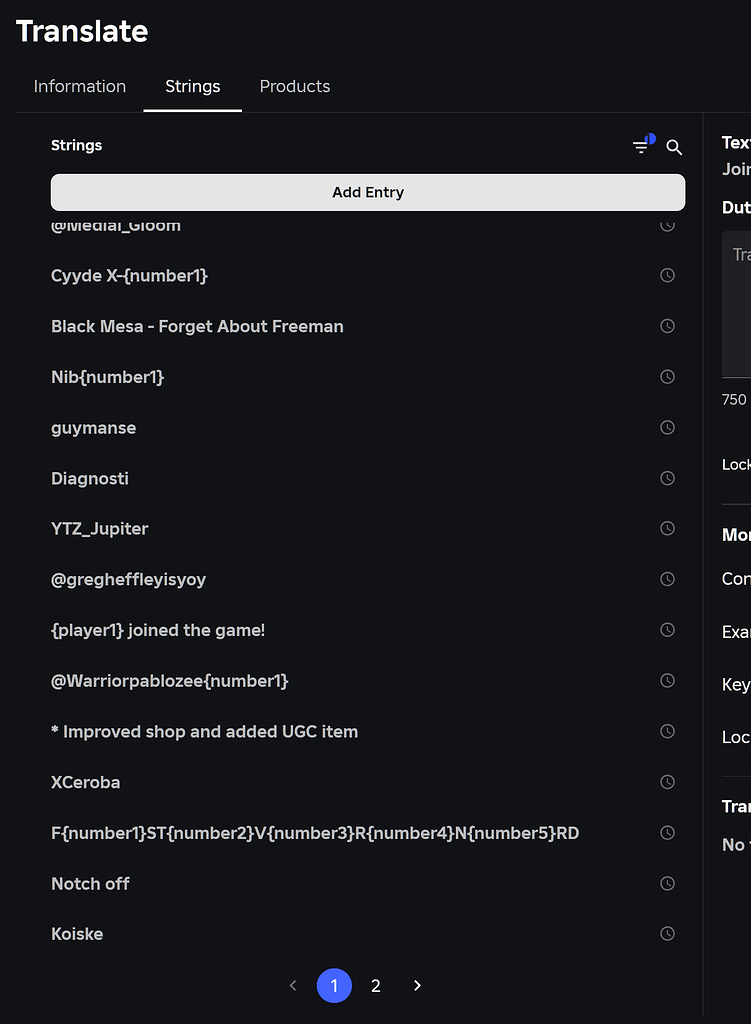The width and height of the screenshot is (751, 1024).
Task: Click history icon beside @greghieffleyisyoy entry
Action: [667, 579]
